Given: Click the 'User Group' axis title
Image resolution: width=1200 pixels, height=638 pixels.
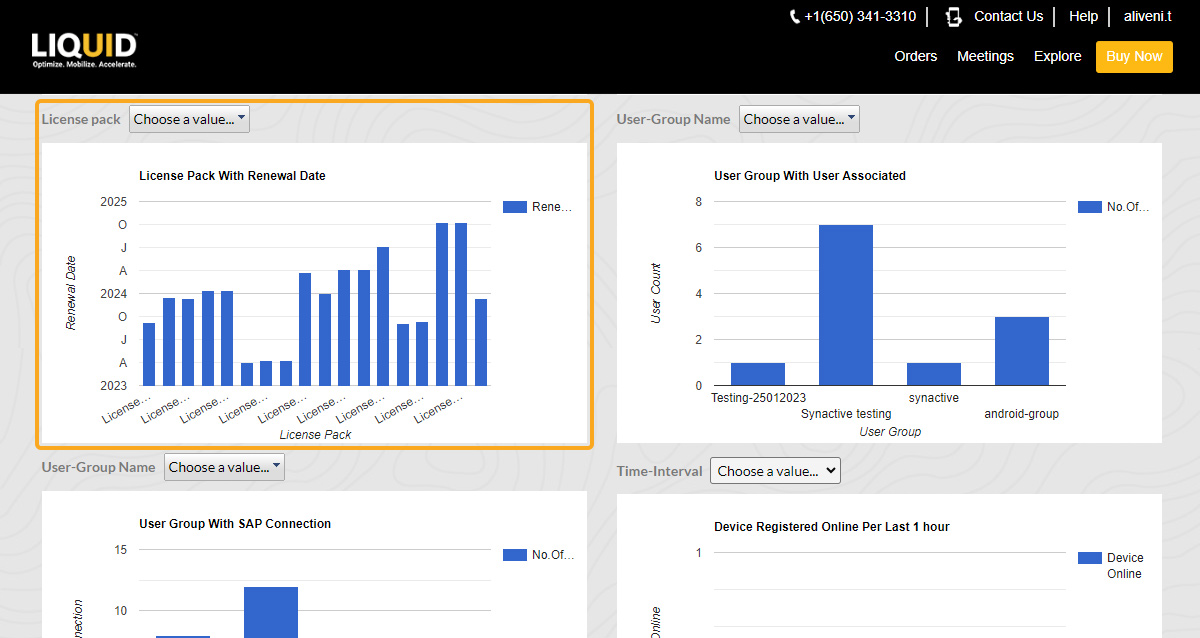Looking at the screenshot, I should point(890,432).
